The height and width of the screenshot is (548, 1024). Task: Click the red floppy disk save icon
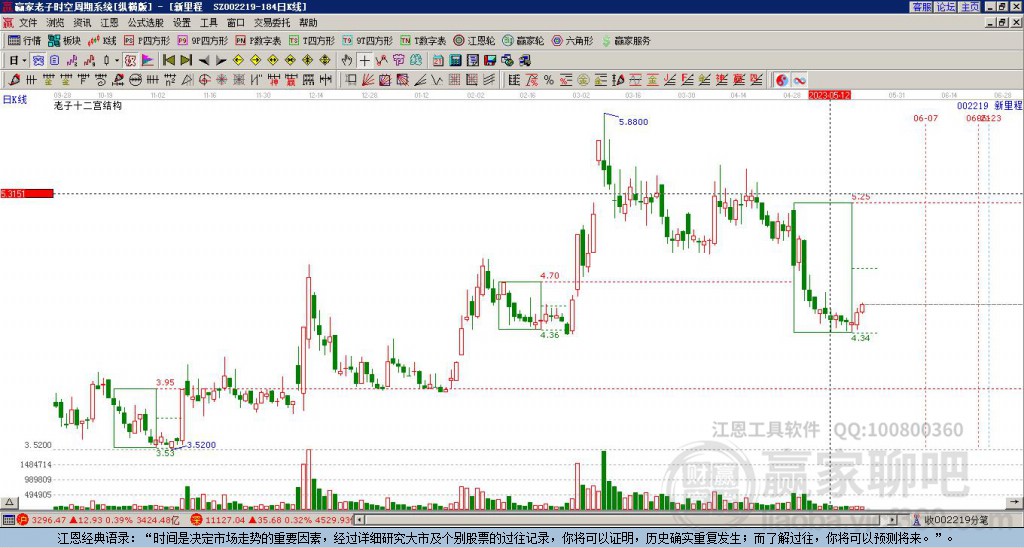(490, 60)
